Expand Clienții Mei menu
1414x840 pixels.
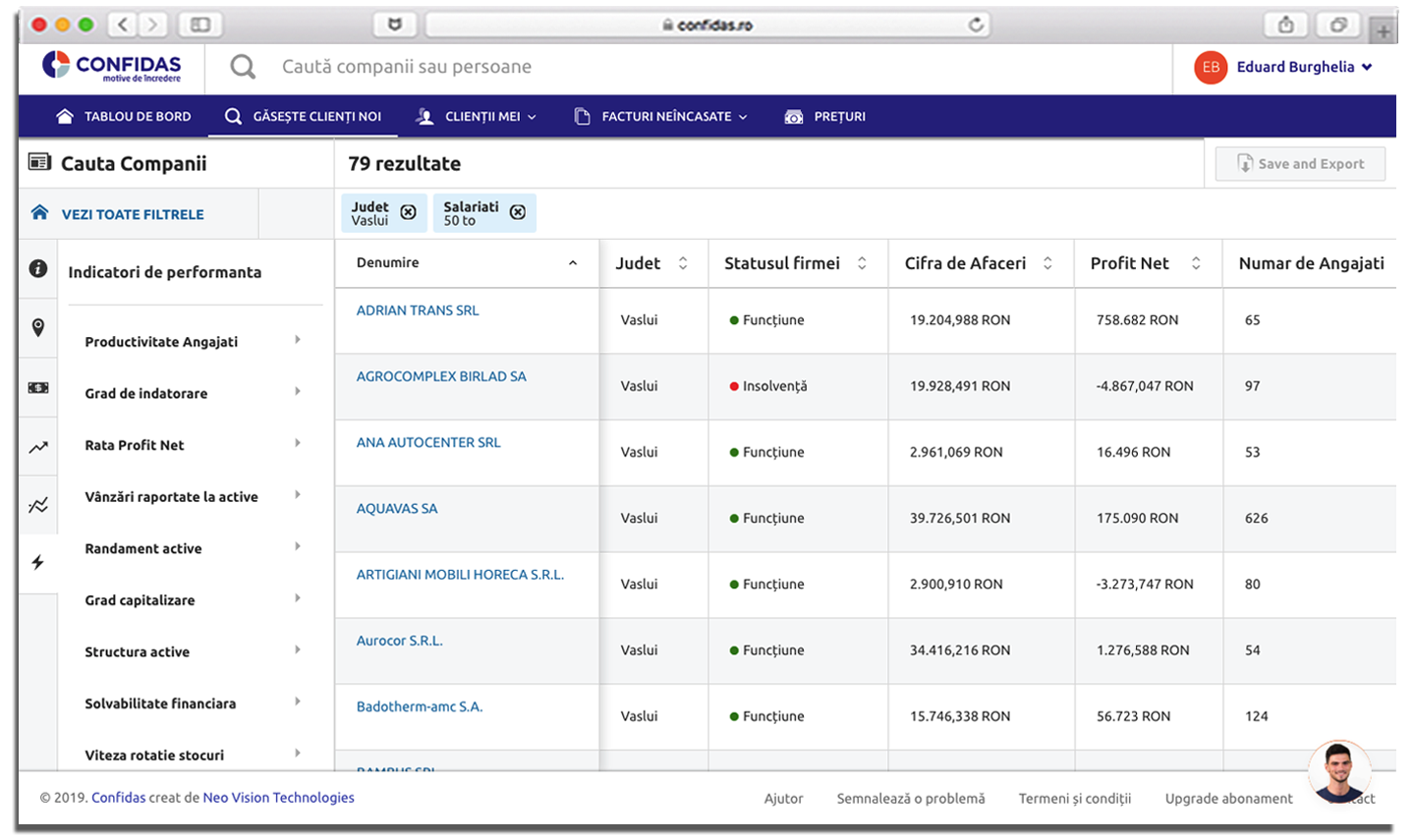coord(477,116)
